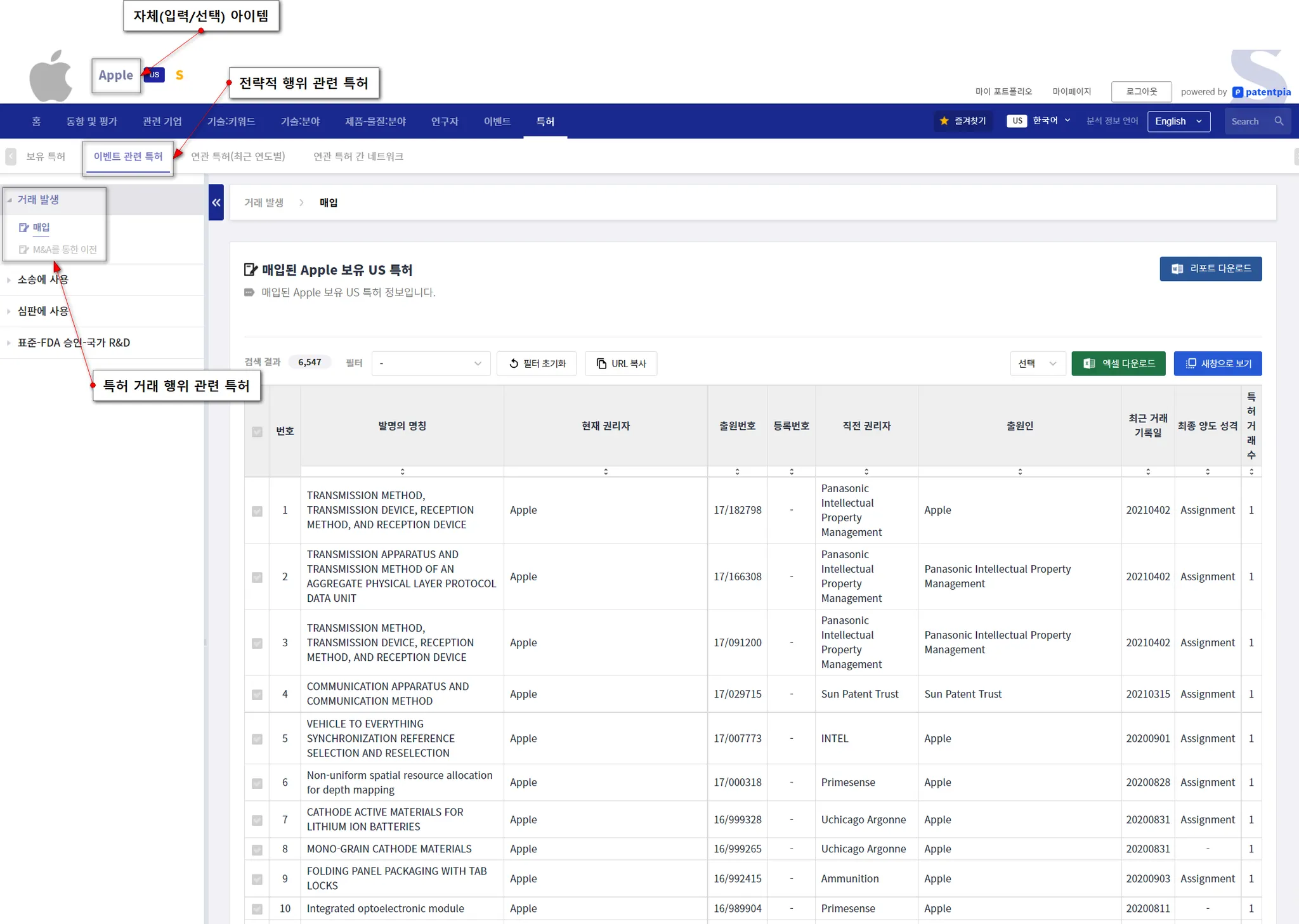Image resolution: width=1299 pixels, height=924 pixels.
Task: Click the 새창으로 보기 button
Action: [x=1217, y=363]
